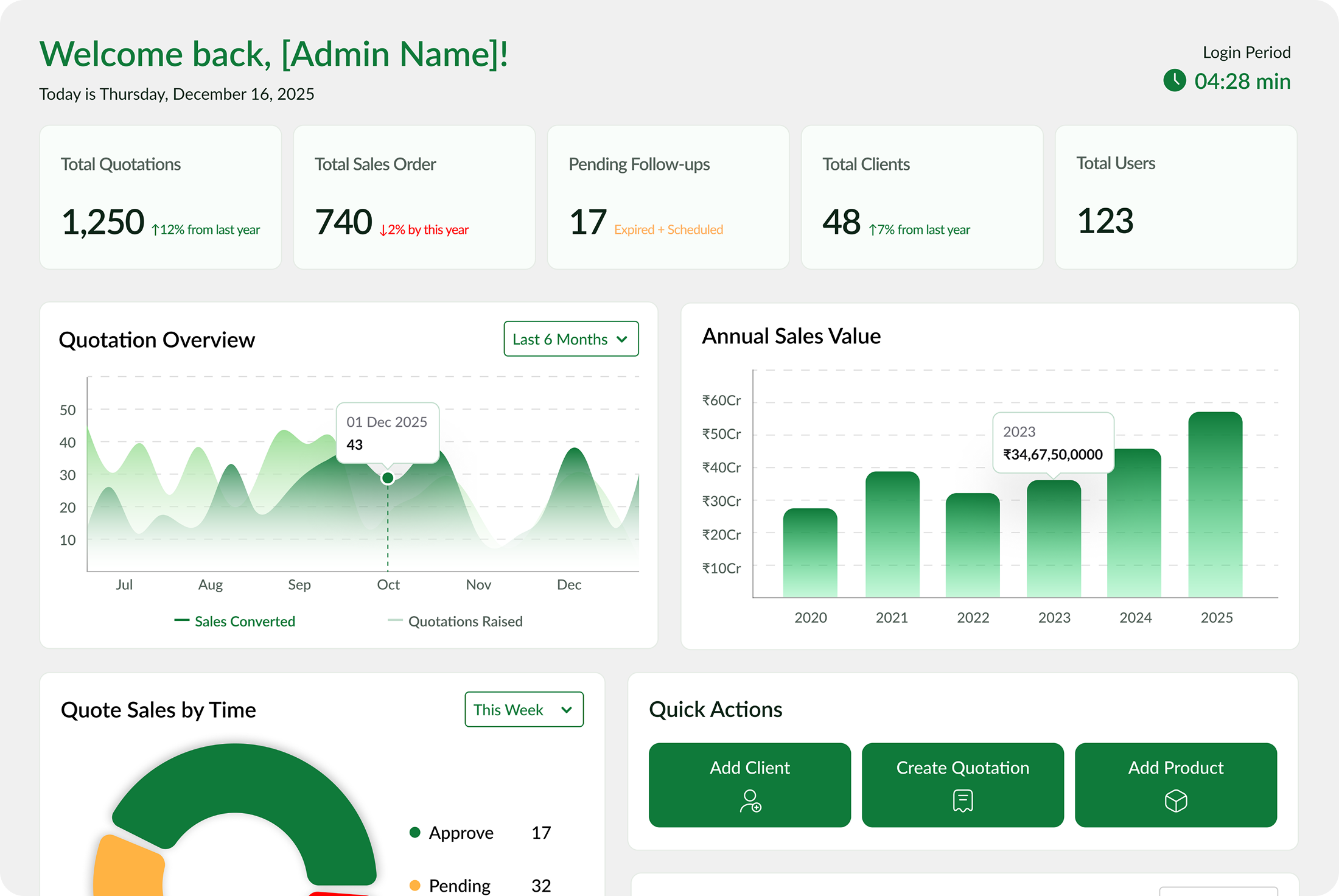Image resolution: width=1339 pixels, height=896 pixels.
Task: Open the Total Quotations card
Action: tap(161, 197)
